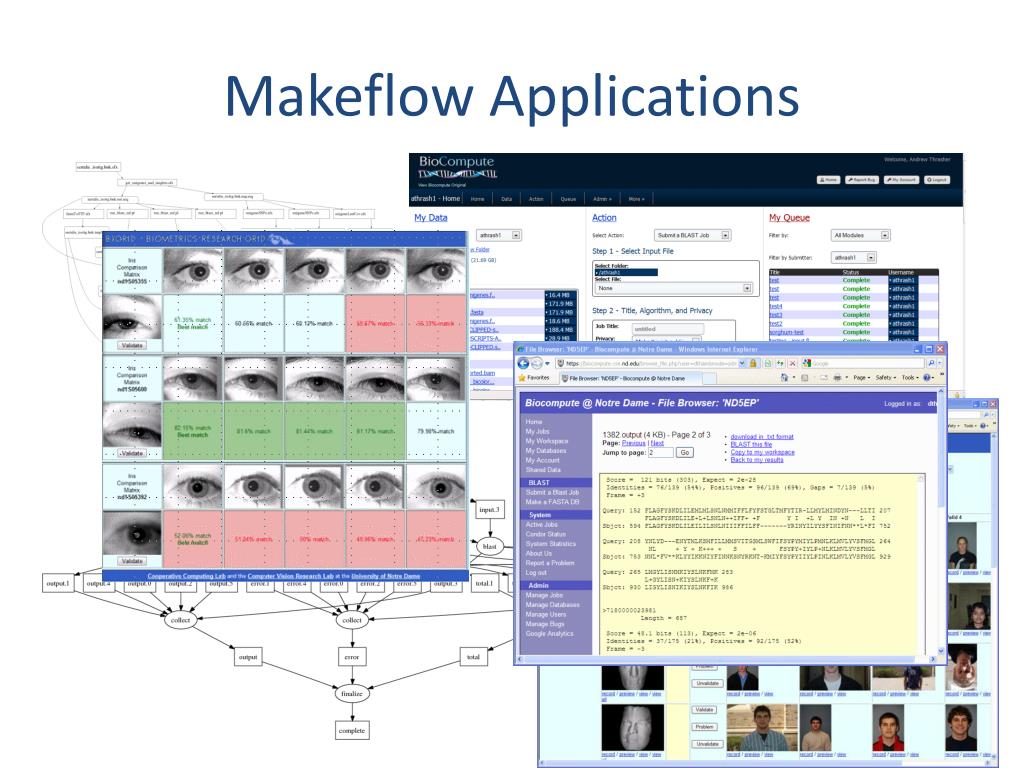Open Submit a Blast Job sidebar link
Viewport: 1024px width, 768px height.
(x=552, y=492)
